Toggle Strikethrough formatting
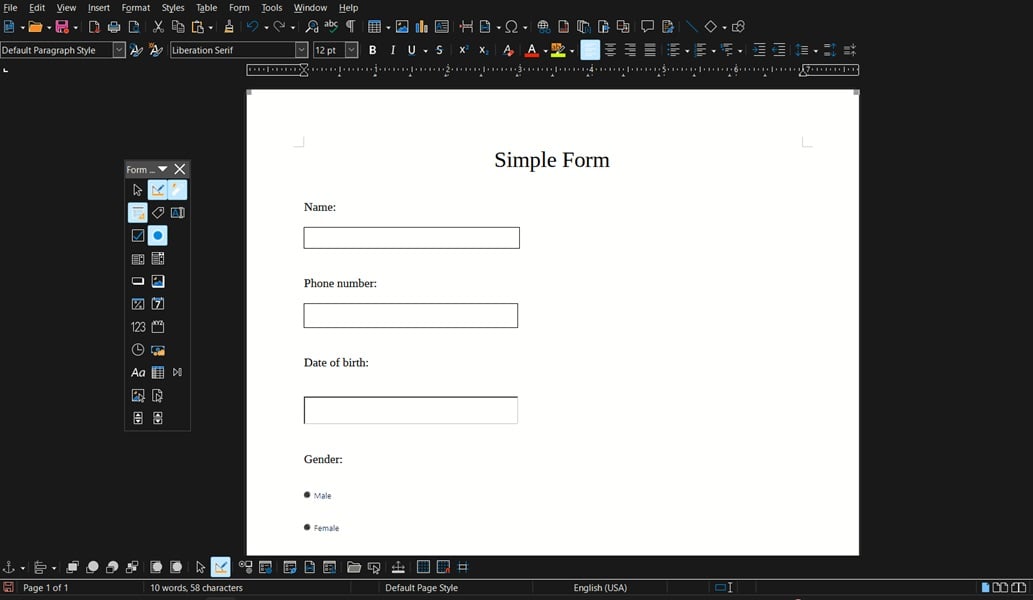Image resolution: width=1033 pixels, height=600 pixels. [x=439, y=50]
